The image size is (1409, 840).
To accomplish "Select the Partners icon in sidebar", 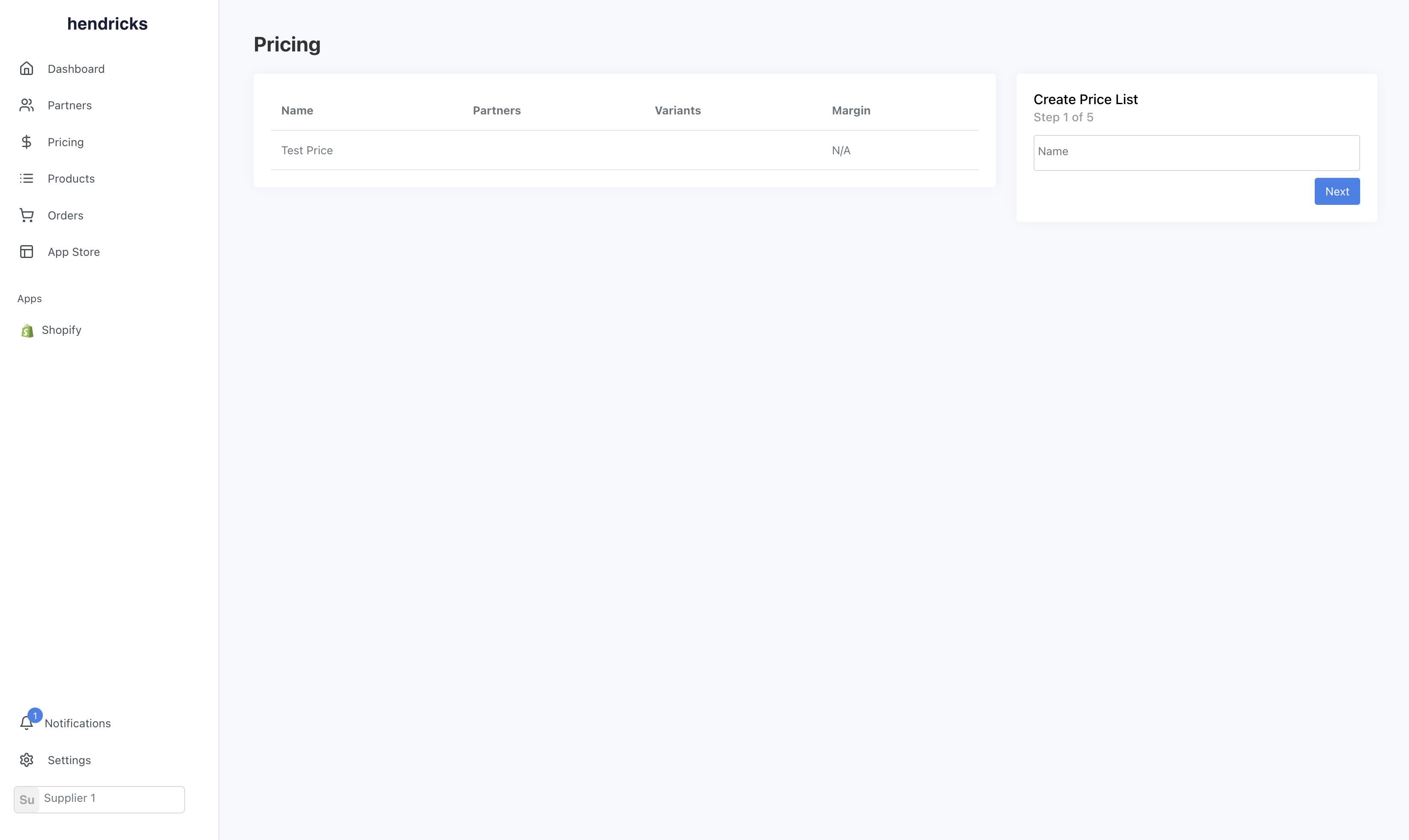I will coord(26,105).
